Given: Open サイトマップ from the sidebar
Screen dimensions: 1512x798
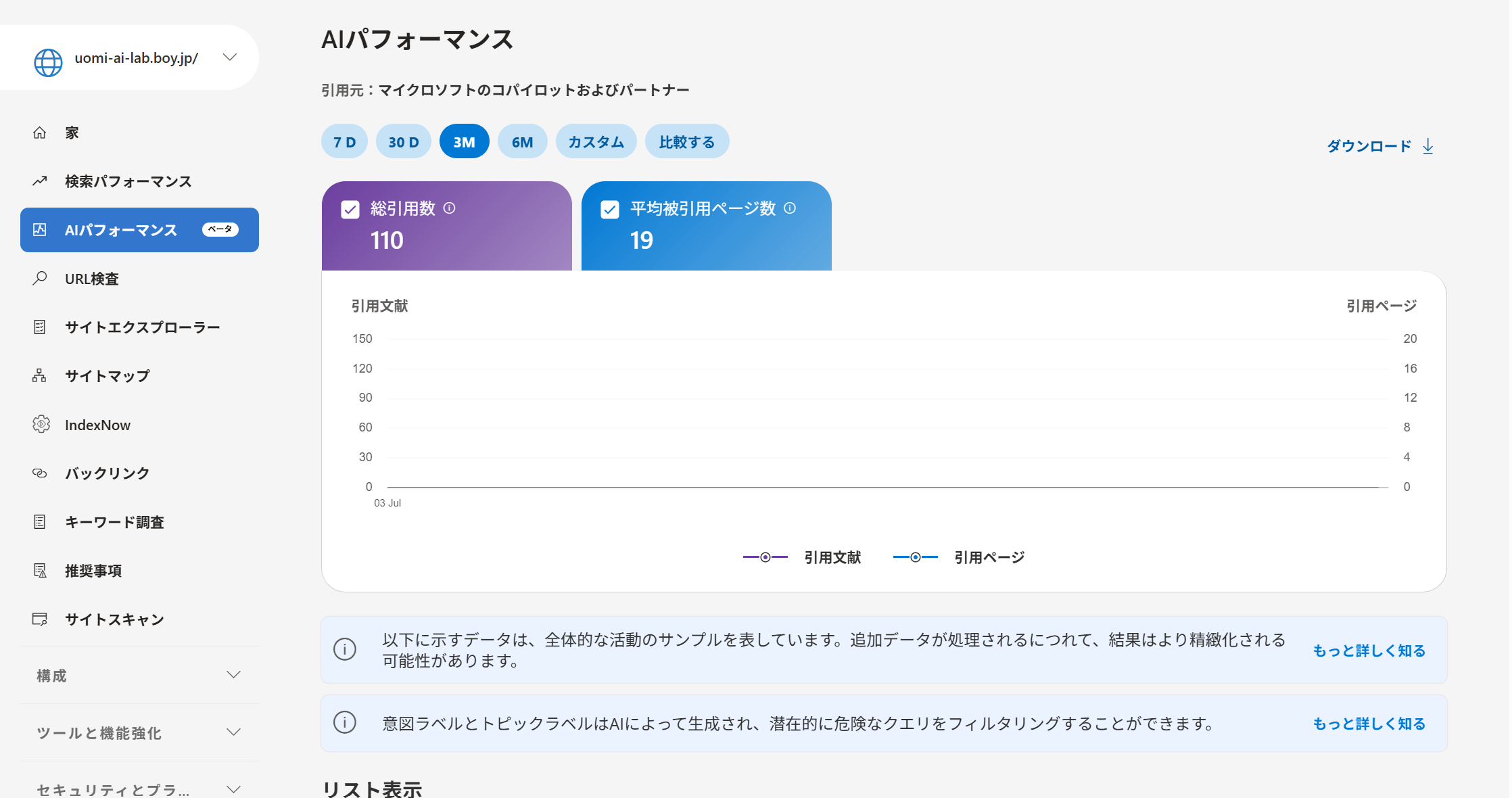Looking at the screenshot, I should click(x=139, y=376).
